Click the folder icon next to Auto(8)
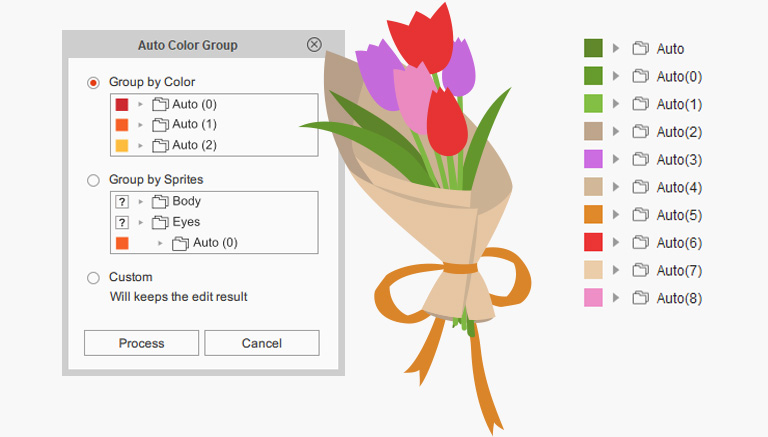768x437 pixels. [x=641, y=298]
